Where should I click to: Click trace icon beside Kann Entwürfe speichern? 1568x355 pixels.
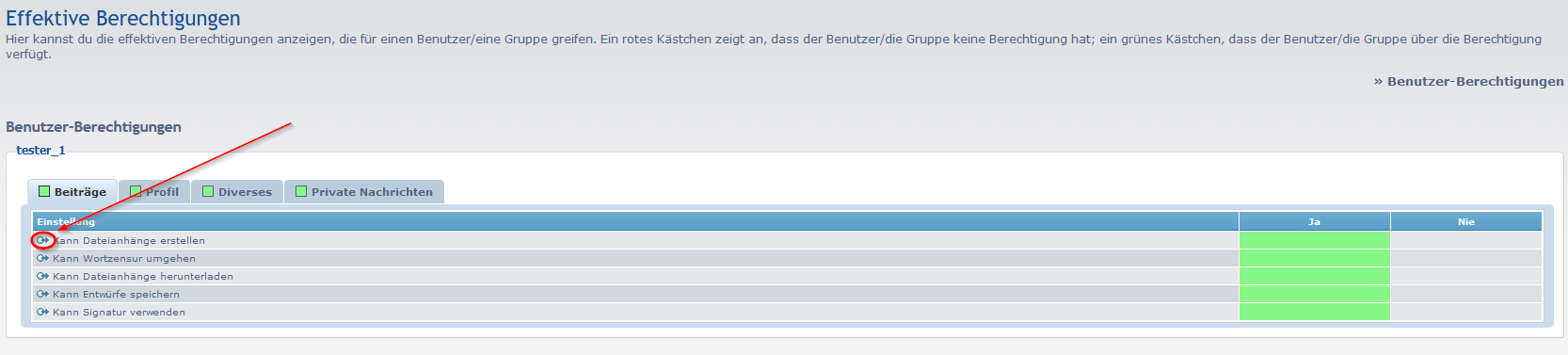[42, 294]
